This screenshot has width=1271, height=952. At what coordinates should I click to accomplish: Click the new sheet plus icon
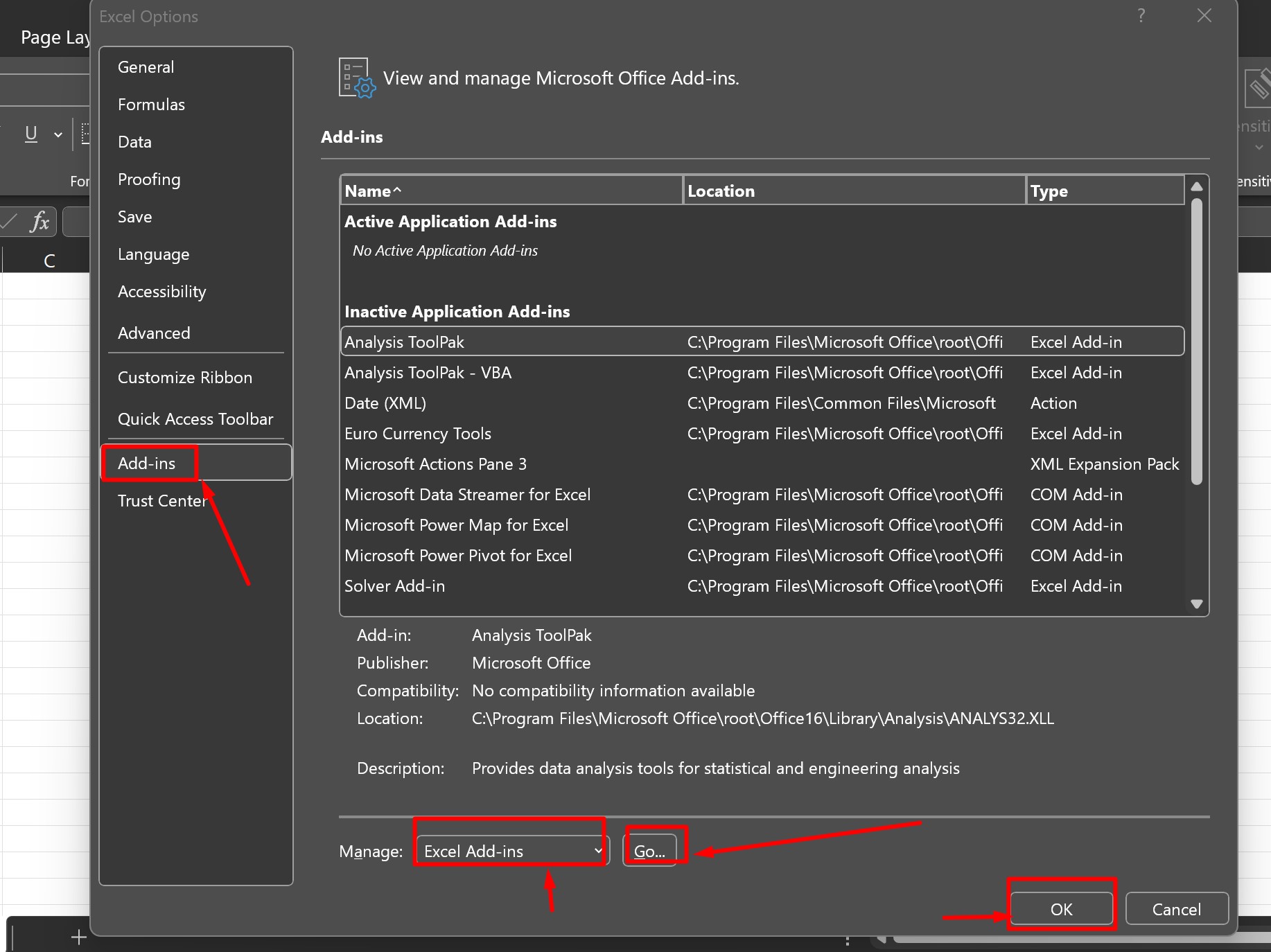(x=79, y=937)
